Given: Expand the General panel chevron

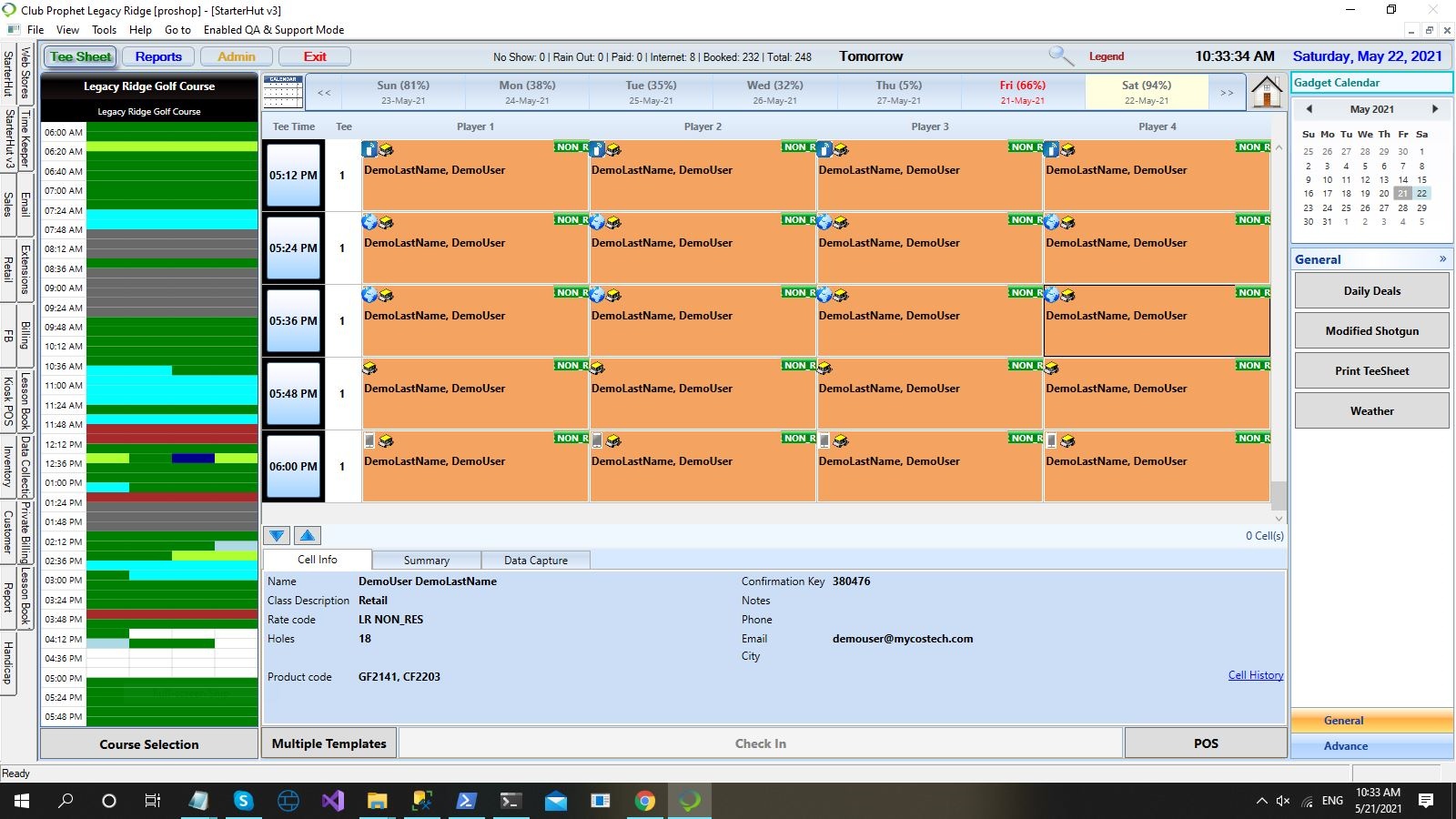Looking at the screenshot, I should click(x=1442, y=259).
